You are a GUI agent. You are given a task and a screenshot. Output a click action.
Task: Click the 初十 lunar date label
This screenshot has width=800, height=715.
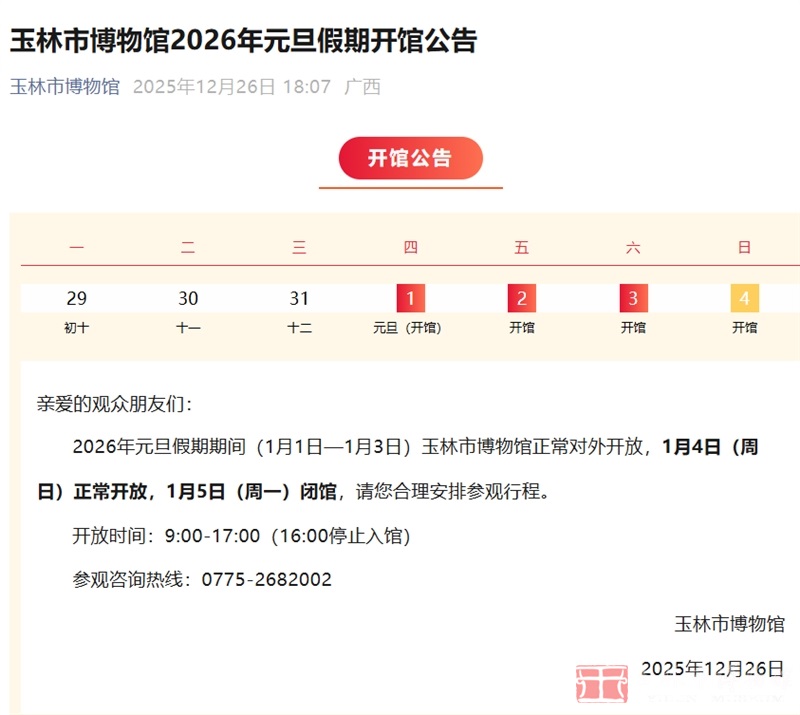77,327
